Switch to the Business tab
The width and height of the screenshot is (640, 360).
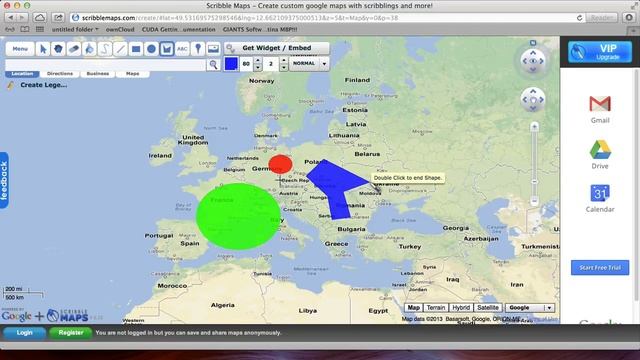tap(98, 74)
